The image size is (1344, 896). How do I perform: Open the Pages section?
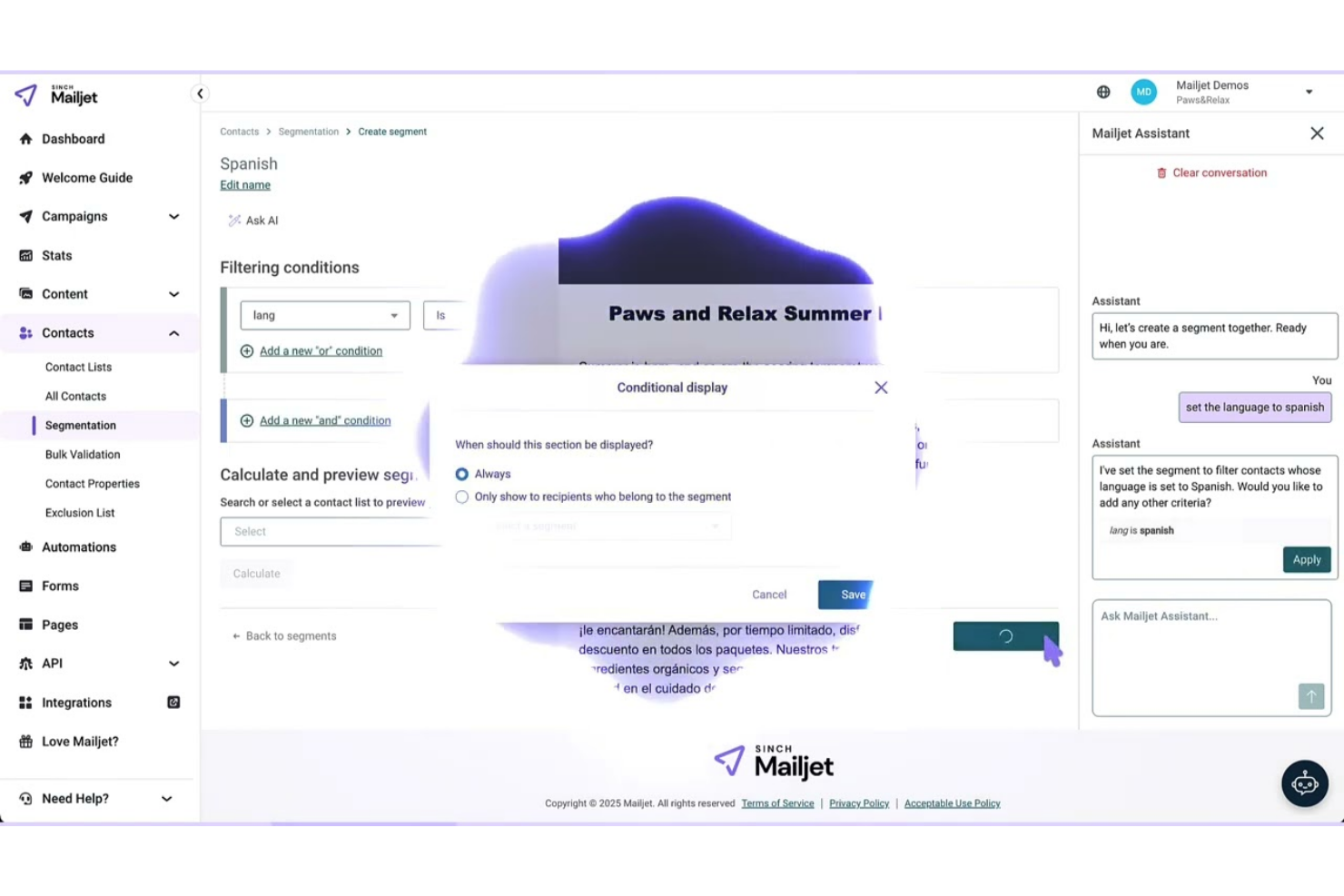[x=59, y=625]
